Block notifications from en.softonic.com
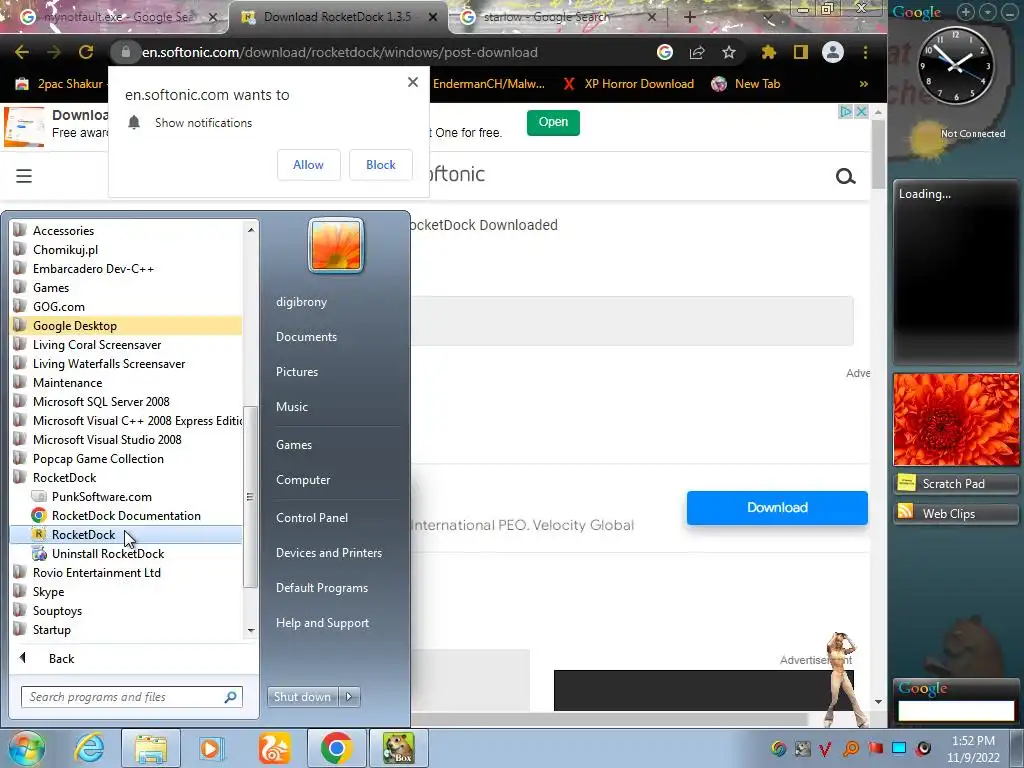 381,165
